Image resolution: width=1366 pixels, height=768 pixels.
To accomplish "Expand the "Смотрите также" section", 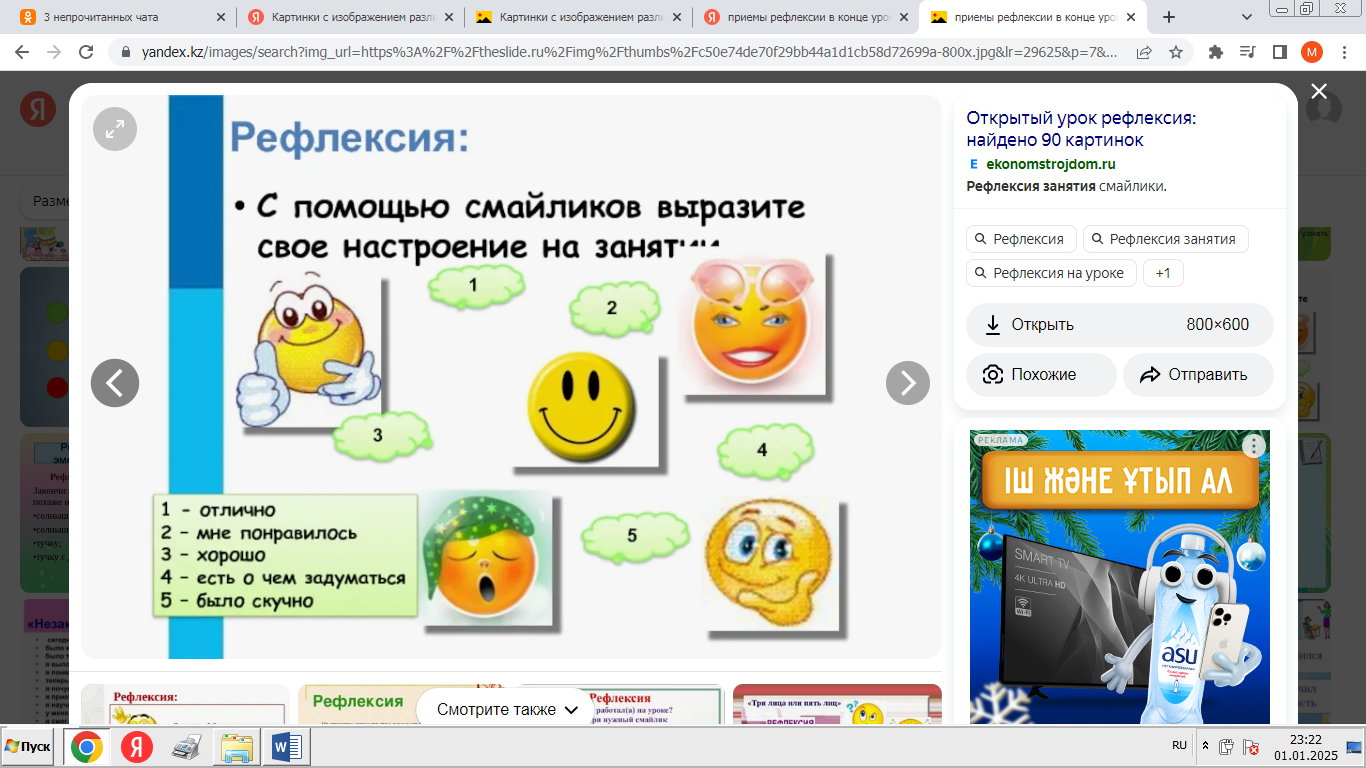I will (x=507, y=709).
